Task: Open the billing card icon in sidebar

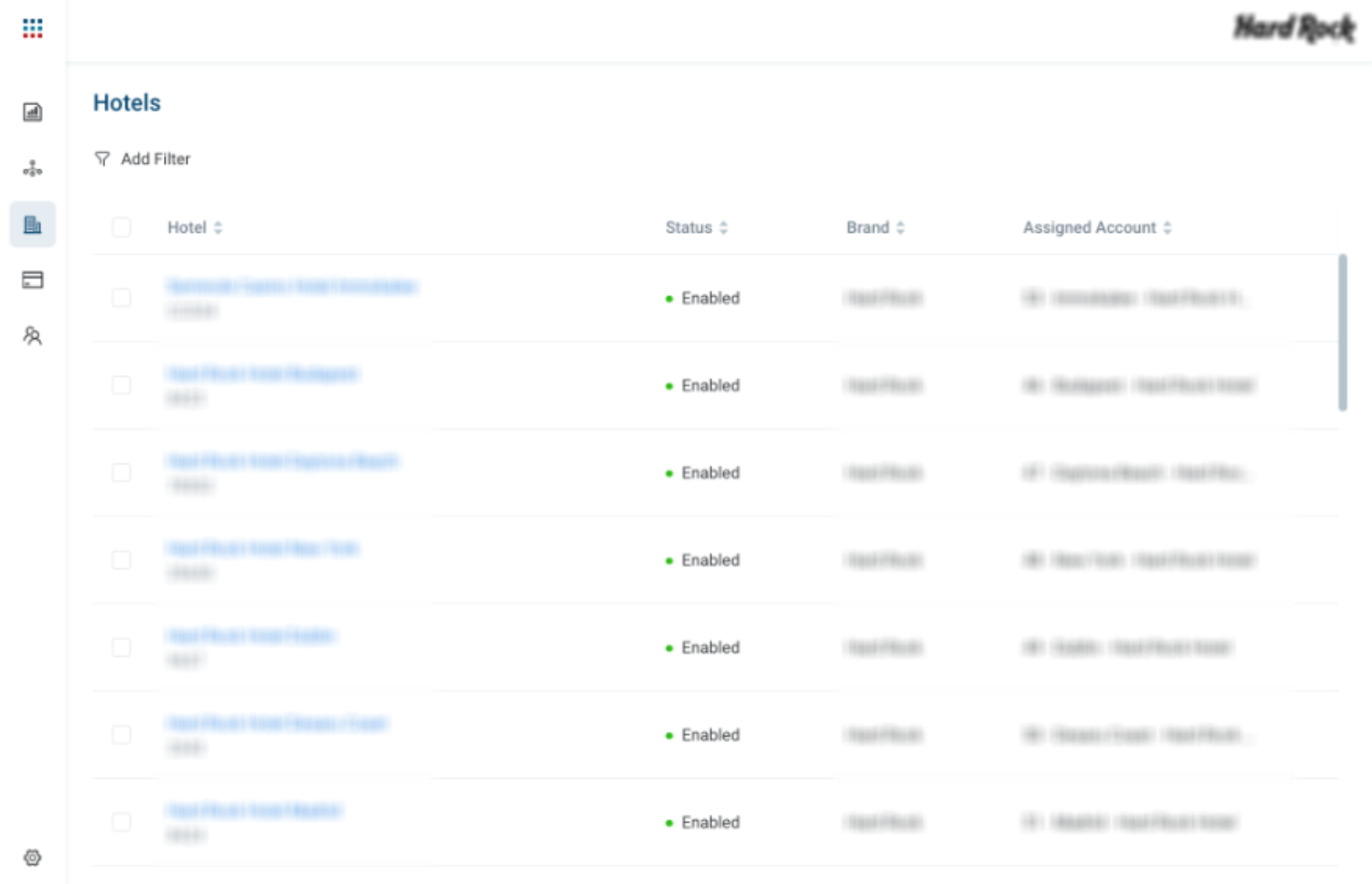Action: click(33, 280)
